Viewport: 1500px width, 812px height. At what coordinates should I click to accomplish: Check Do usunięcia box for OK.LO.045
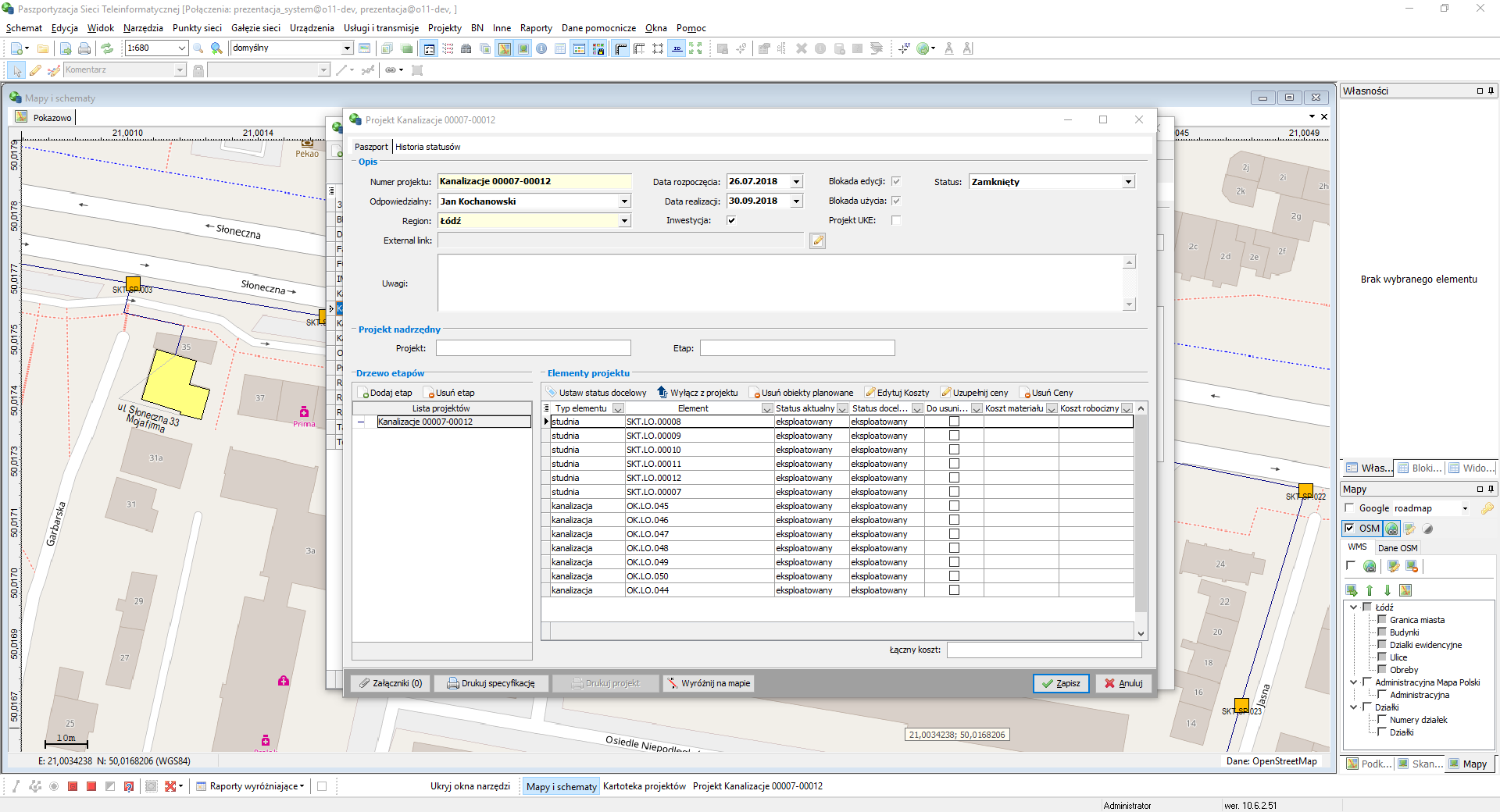[x=954, y=506]
